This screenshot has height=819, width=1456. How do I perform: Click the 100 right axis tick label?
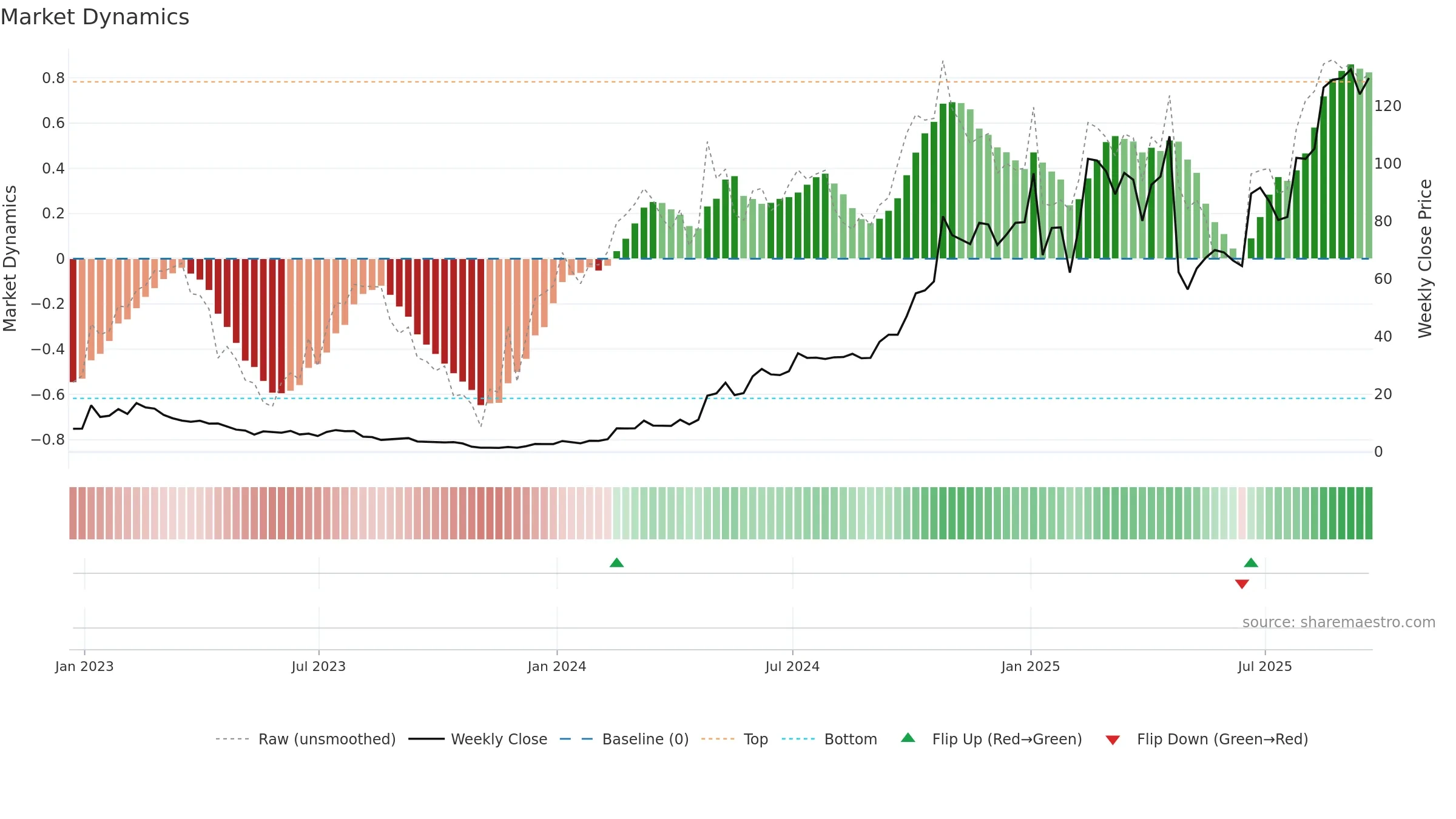[1388, 164]
